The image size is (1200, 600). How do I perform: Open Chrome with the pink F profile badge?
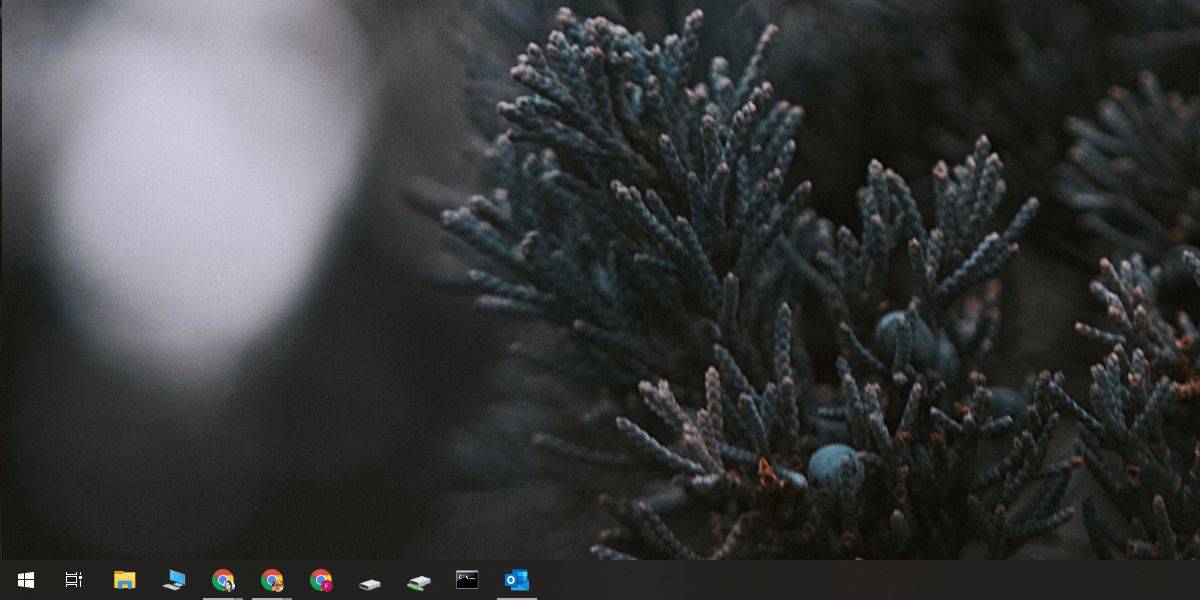321,580
